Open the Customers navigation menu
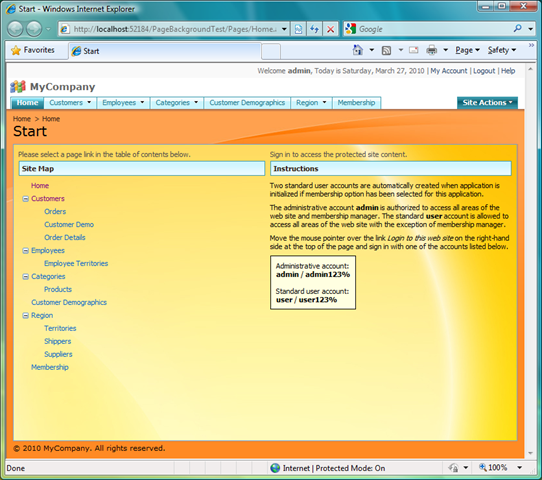Viewport: 542px width, 480px height. [x=70, y=103]
